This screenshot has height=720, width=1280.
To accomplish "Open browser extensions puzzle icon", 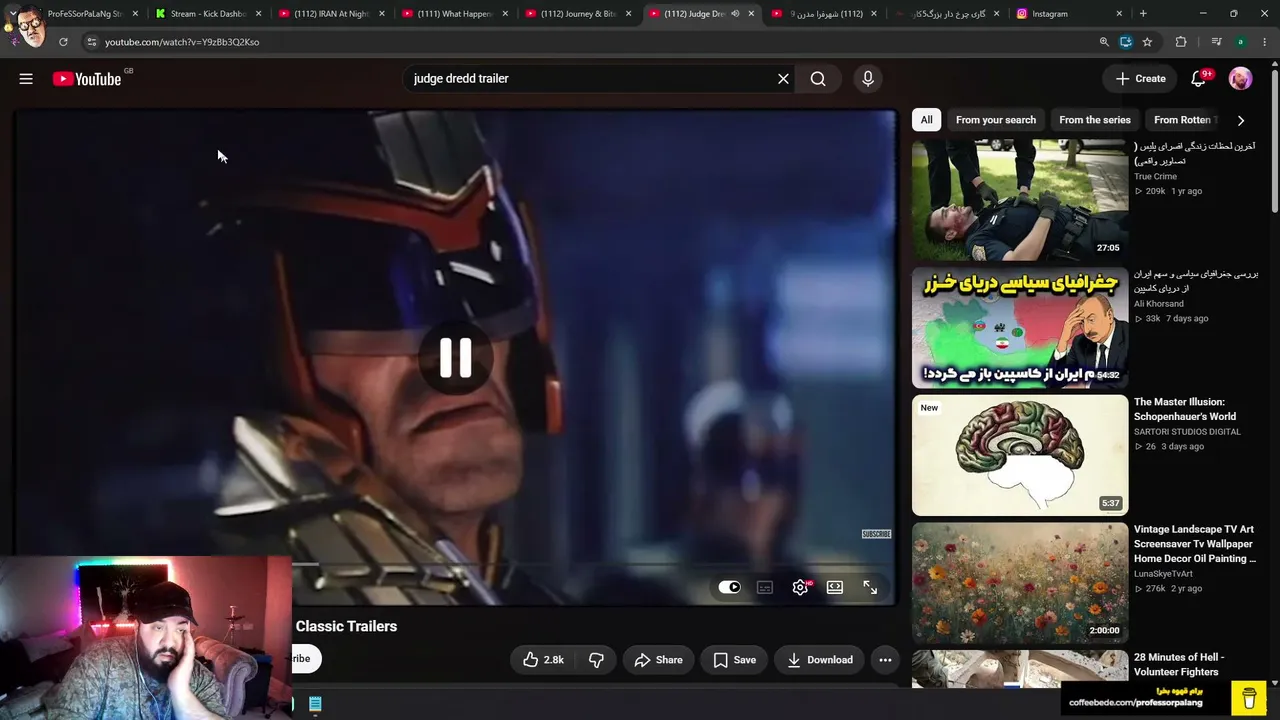I will 1181,42.
